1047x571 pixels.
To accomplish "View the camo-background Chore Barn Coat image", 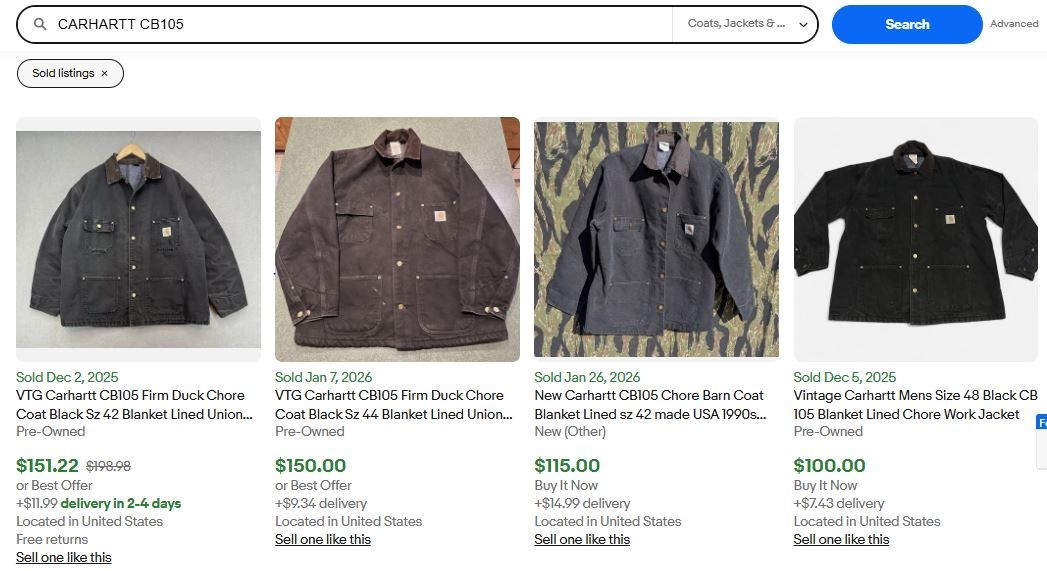I will click(x=656, y=239).
